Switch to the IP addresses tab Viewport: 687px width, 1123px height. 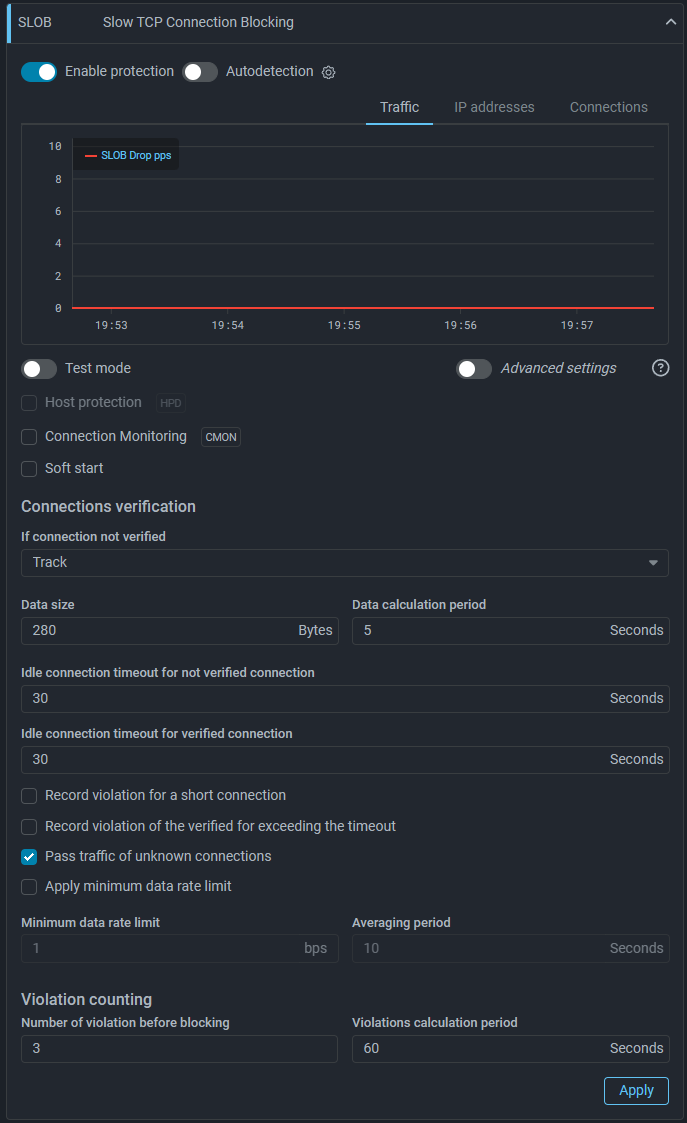coord(494,108)
